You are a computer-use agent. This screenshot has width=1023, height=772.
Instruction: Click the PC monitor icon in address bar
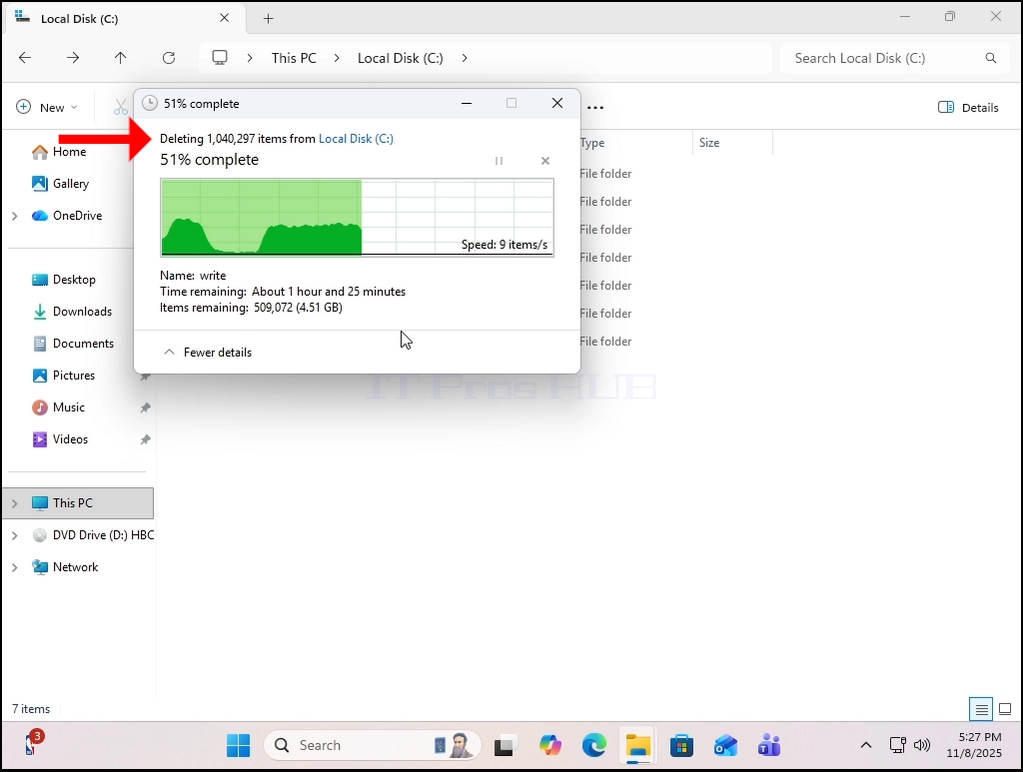point(220,57)
